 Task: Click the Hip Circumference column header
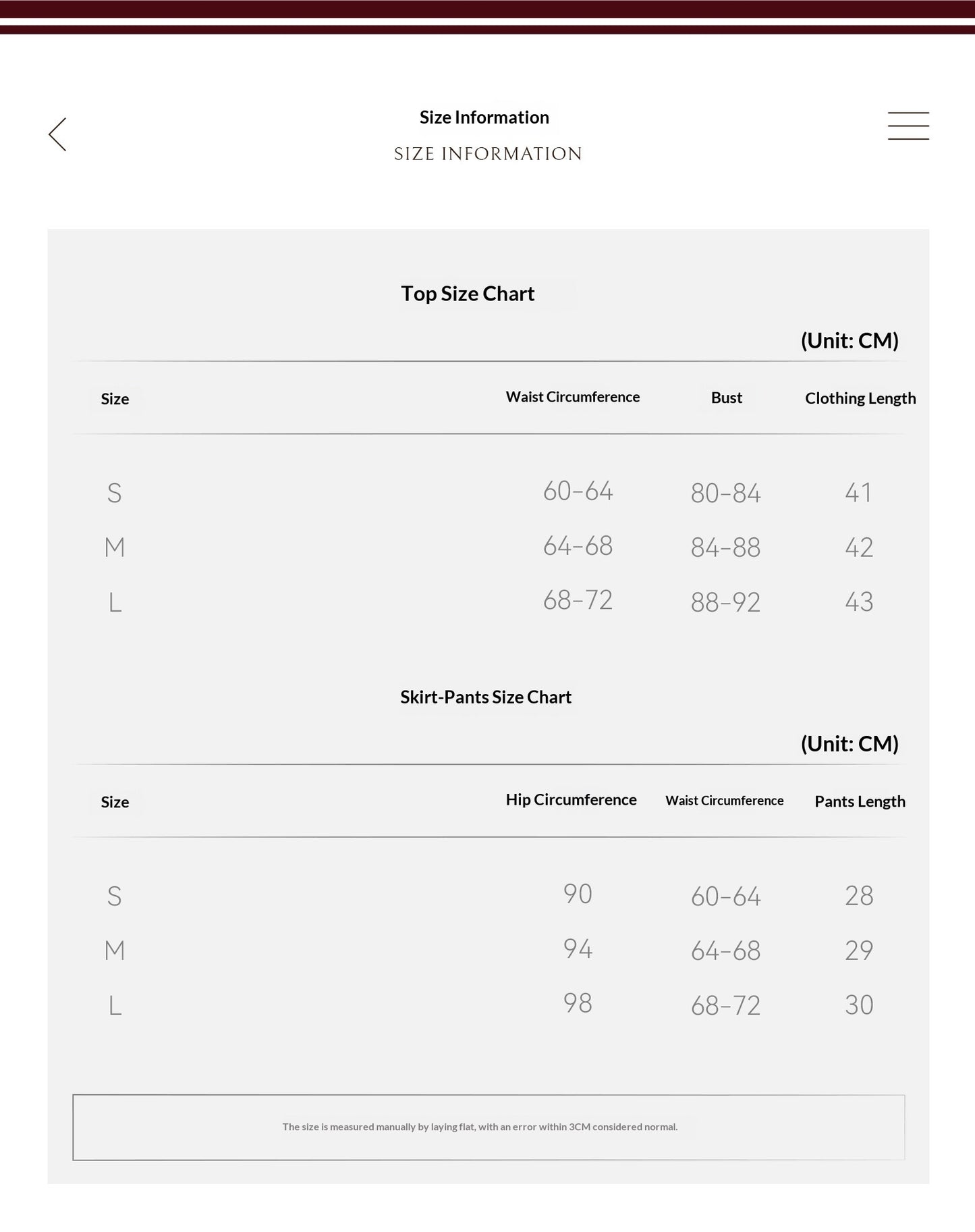(572, 800)
